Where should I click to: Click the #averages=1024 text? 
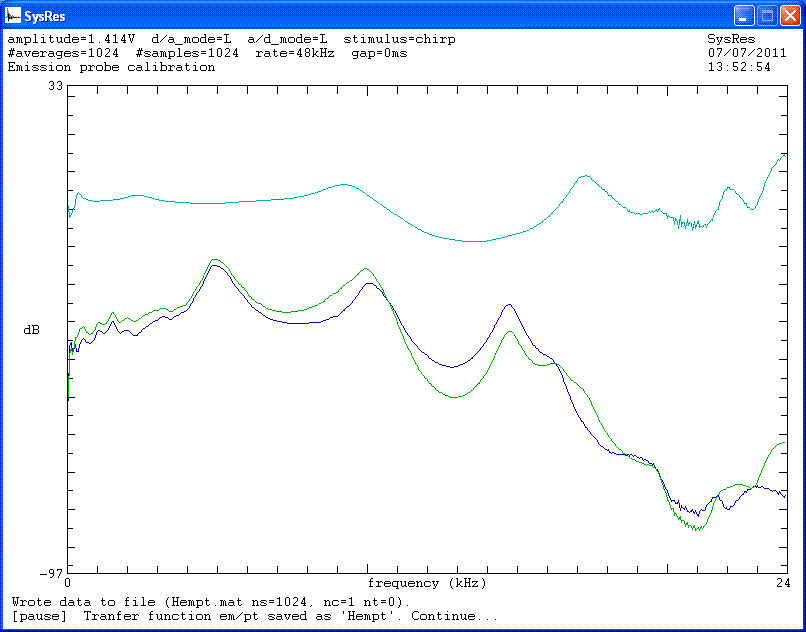pyautogui.click(x=63, y=53)
